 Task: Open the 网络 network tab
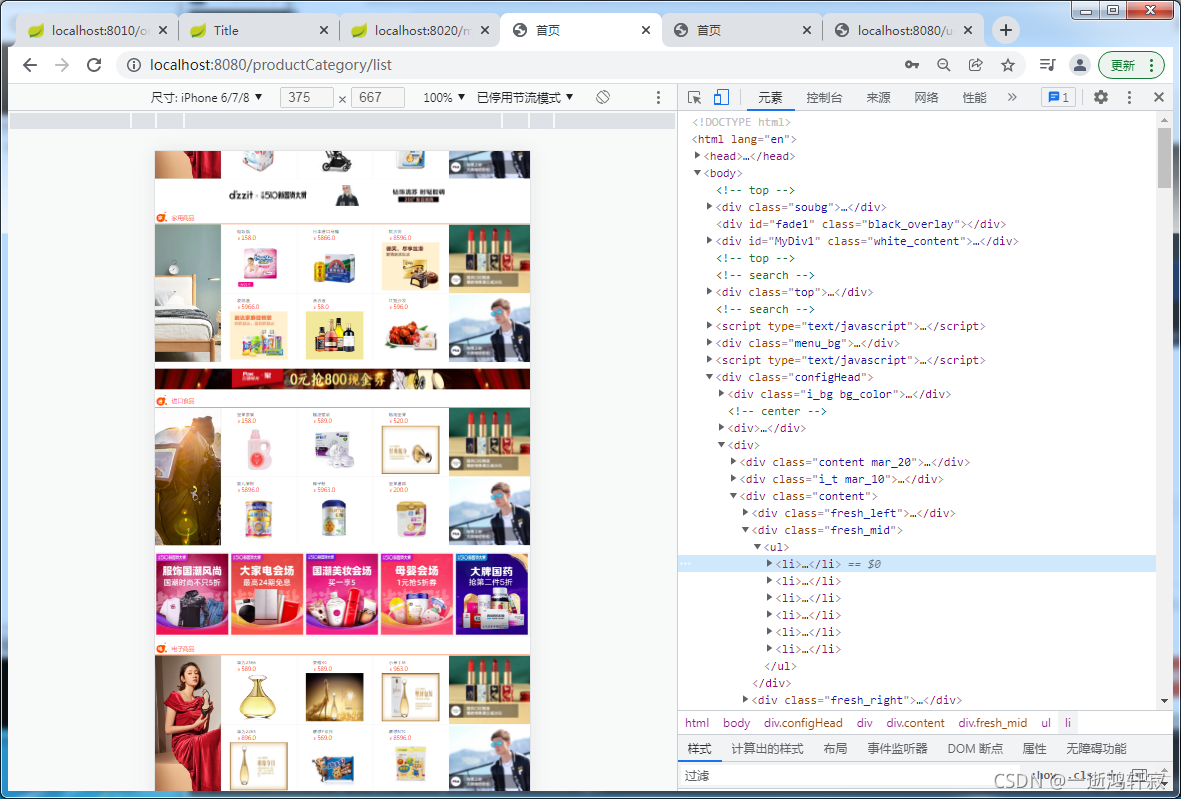point(926,97)
